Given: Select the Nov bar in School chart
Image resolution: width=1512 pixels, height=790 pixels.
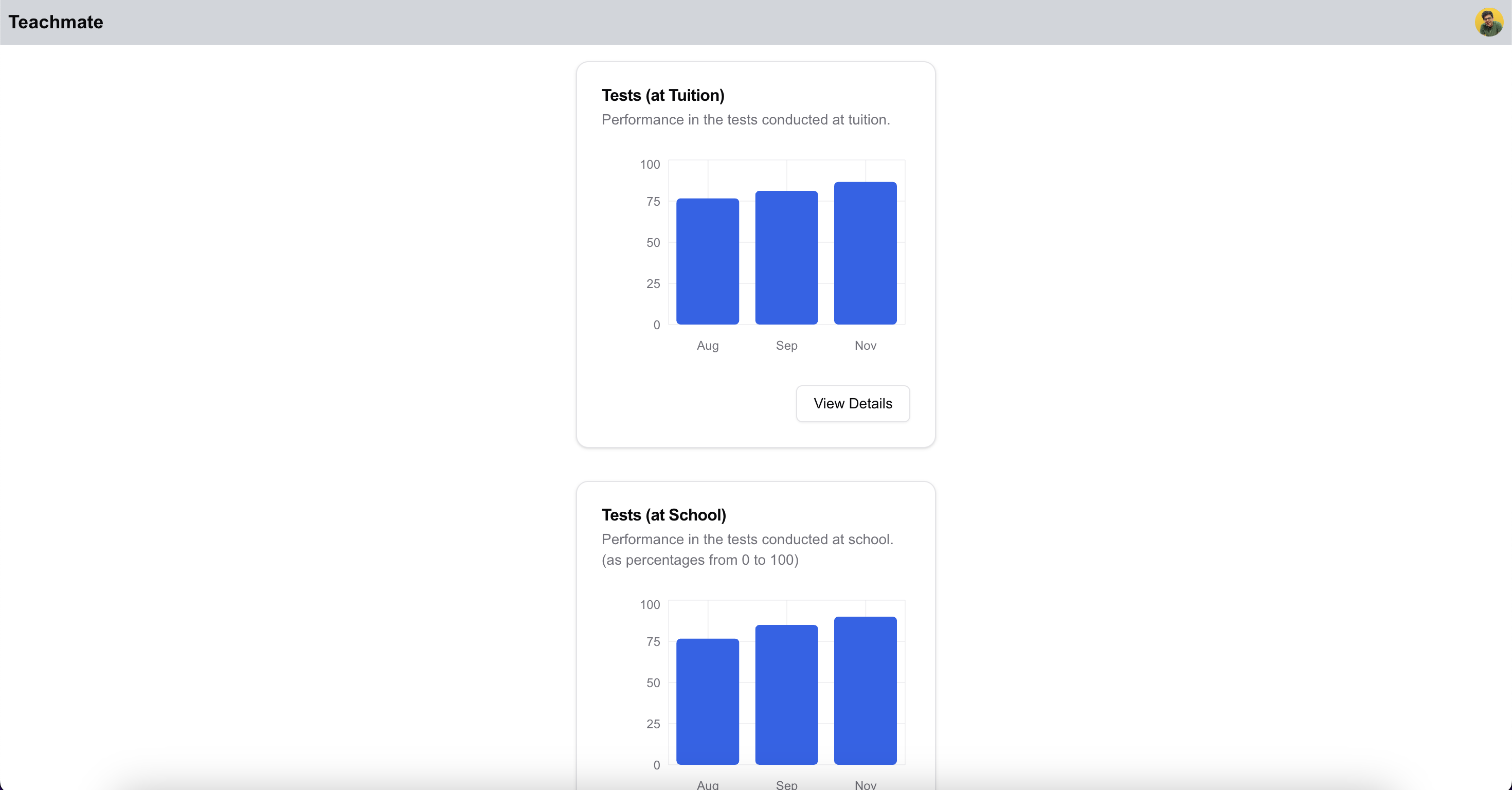Looking at the screenshot, I should [865, 690].
